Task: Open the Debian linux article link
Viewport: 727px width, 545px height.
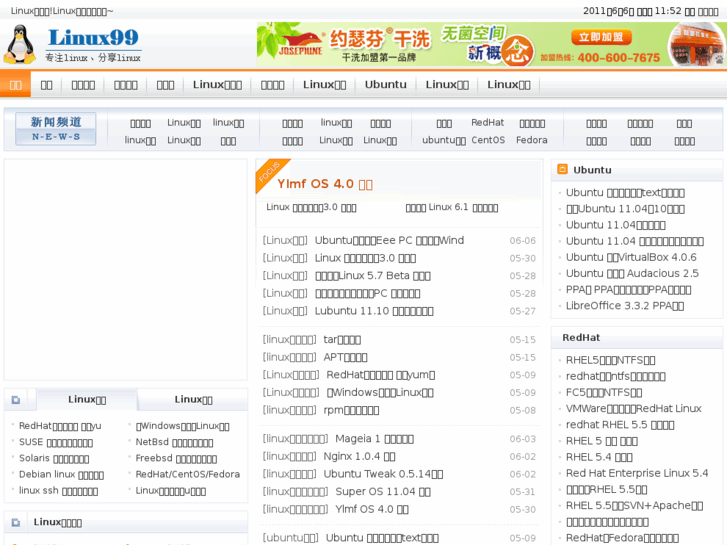Action: [61, 474]
